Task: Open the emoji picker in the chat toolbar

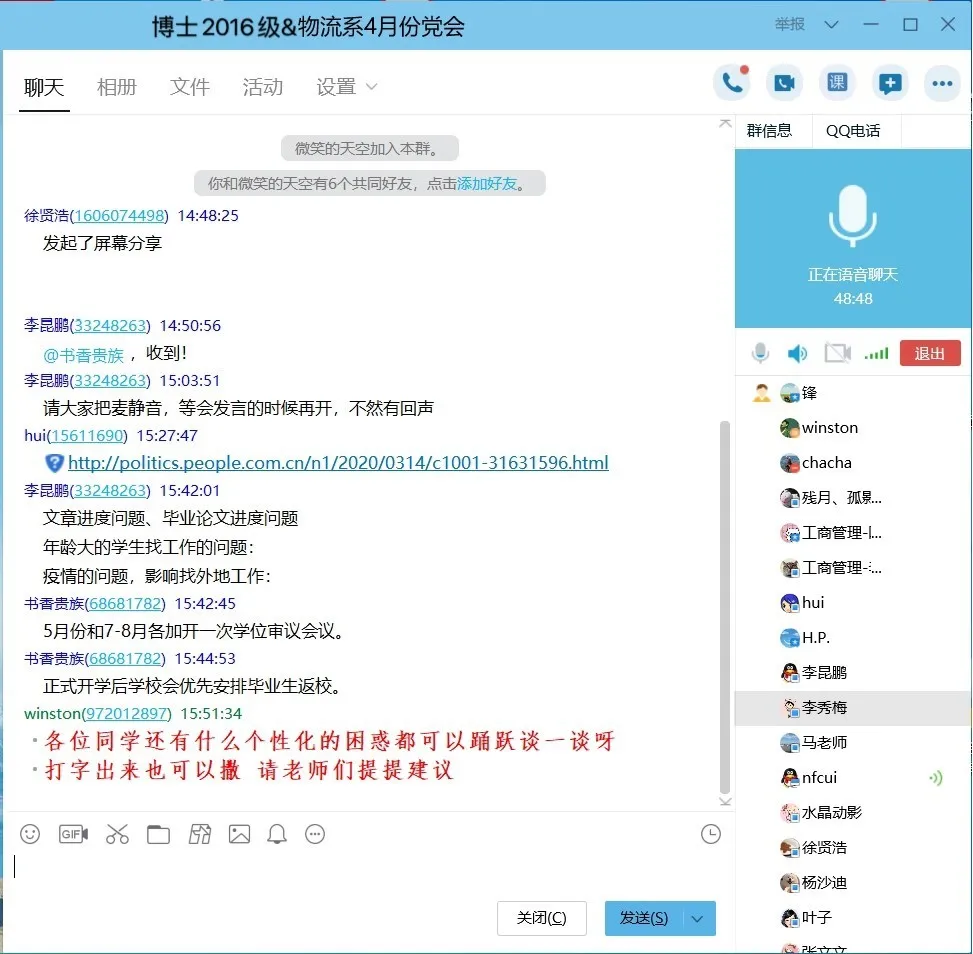Action: [31, 834]
